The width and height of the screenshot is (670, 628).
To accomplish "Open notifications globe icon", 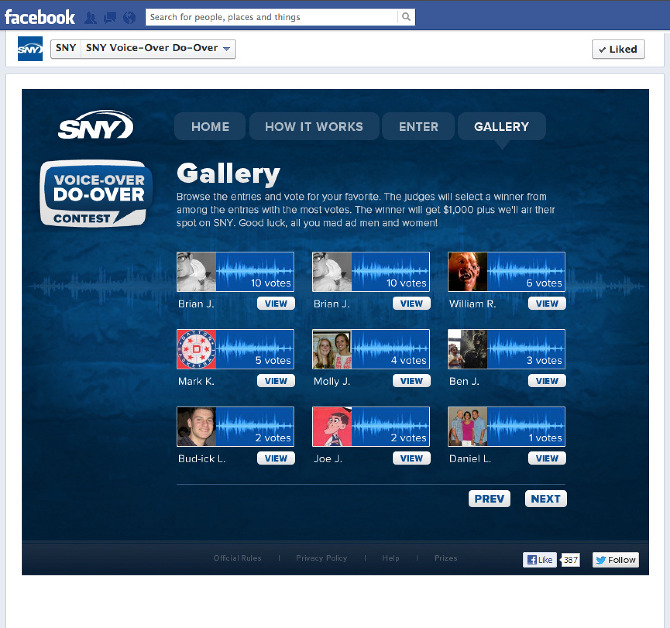I will 129,18.
